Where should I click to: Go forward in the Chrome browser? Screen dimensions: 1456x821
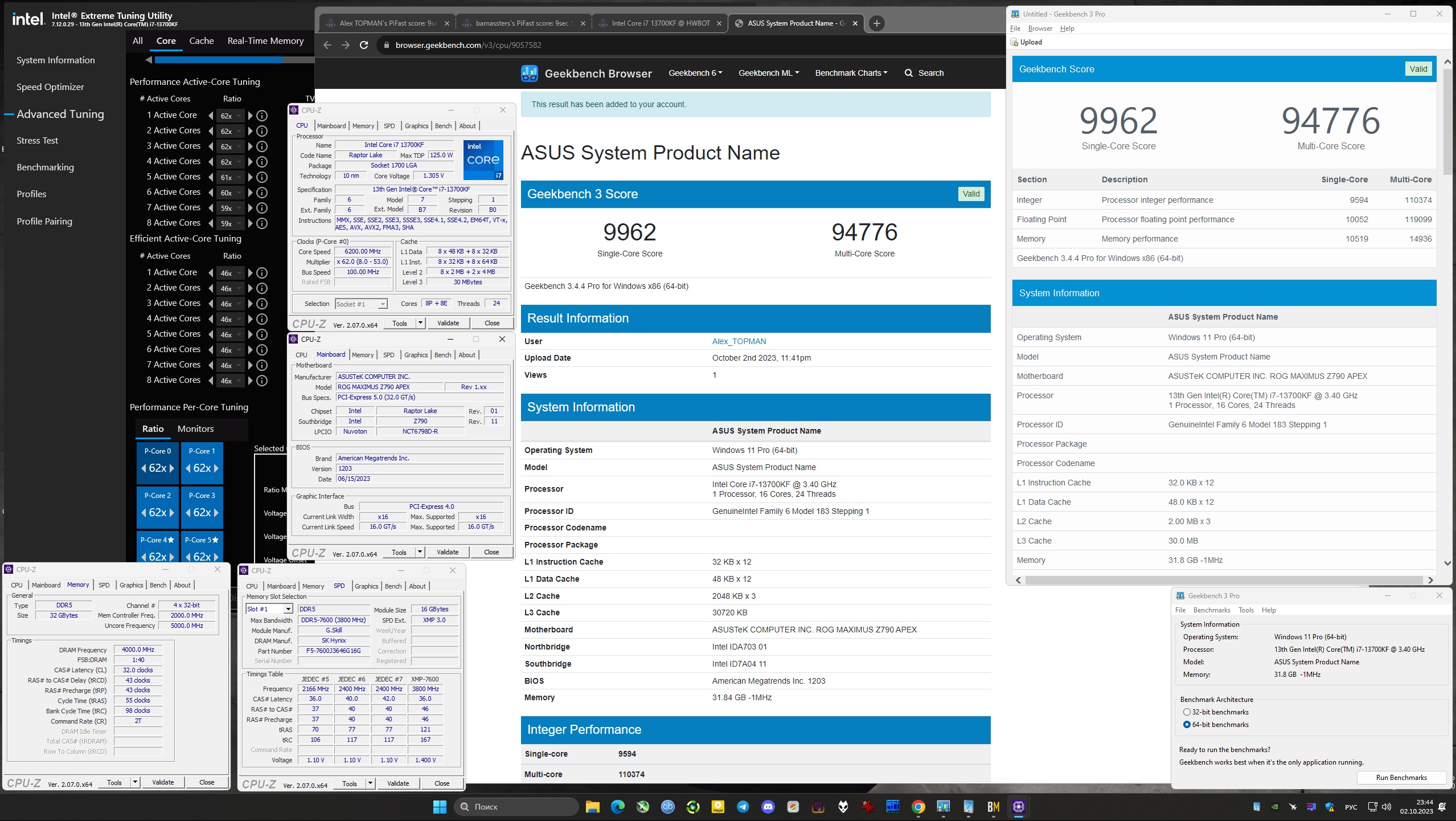point(346,45)
